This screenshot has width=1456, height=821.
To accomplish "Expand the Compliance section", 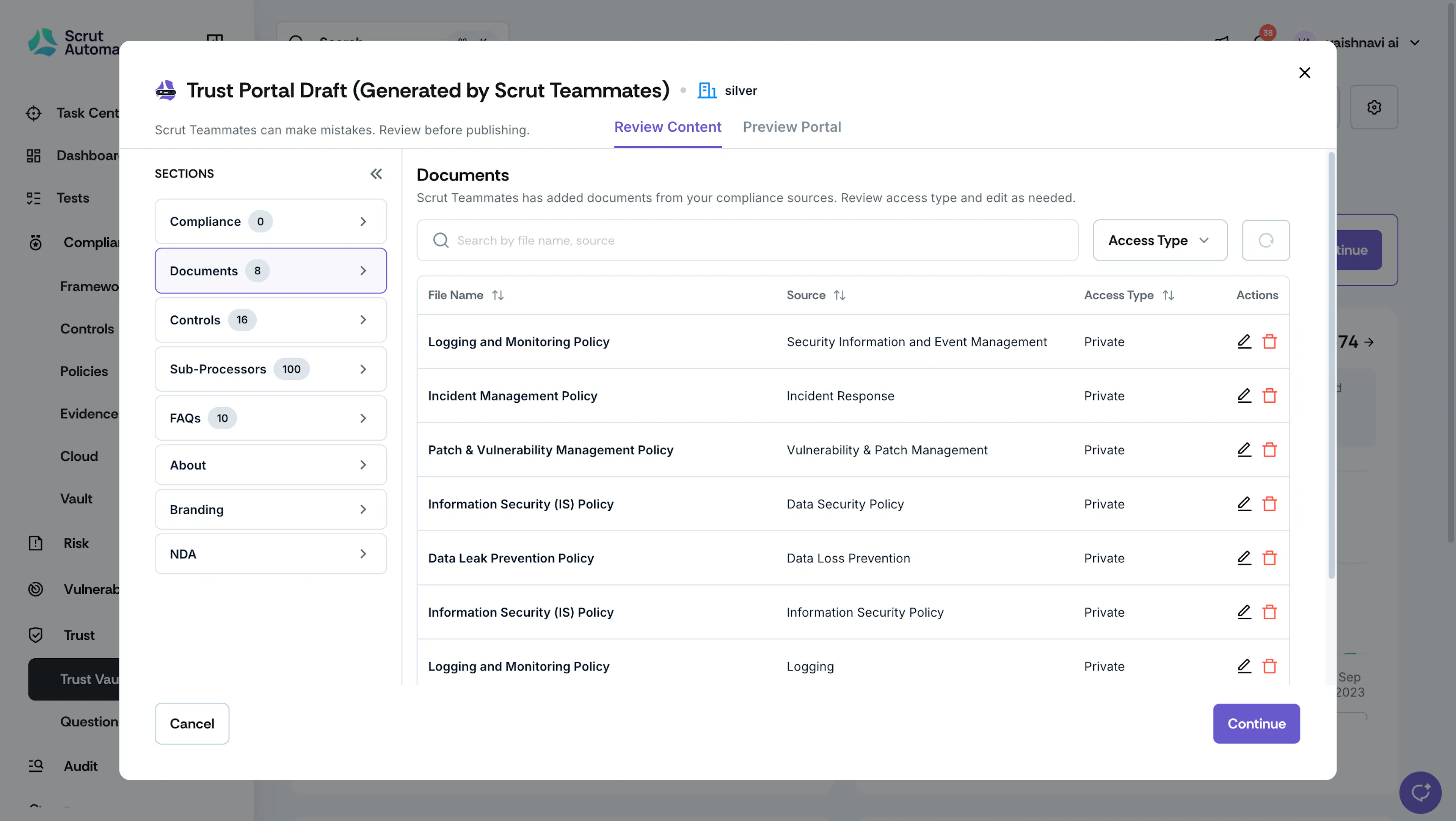I will coord(271,221).
